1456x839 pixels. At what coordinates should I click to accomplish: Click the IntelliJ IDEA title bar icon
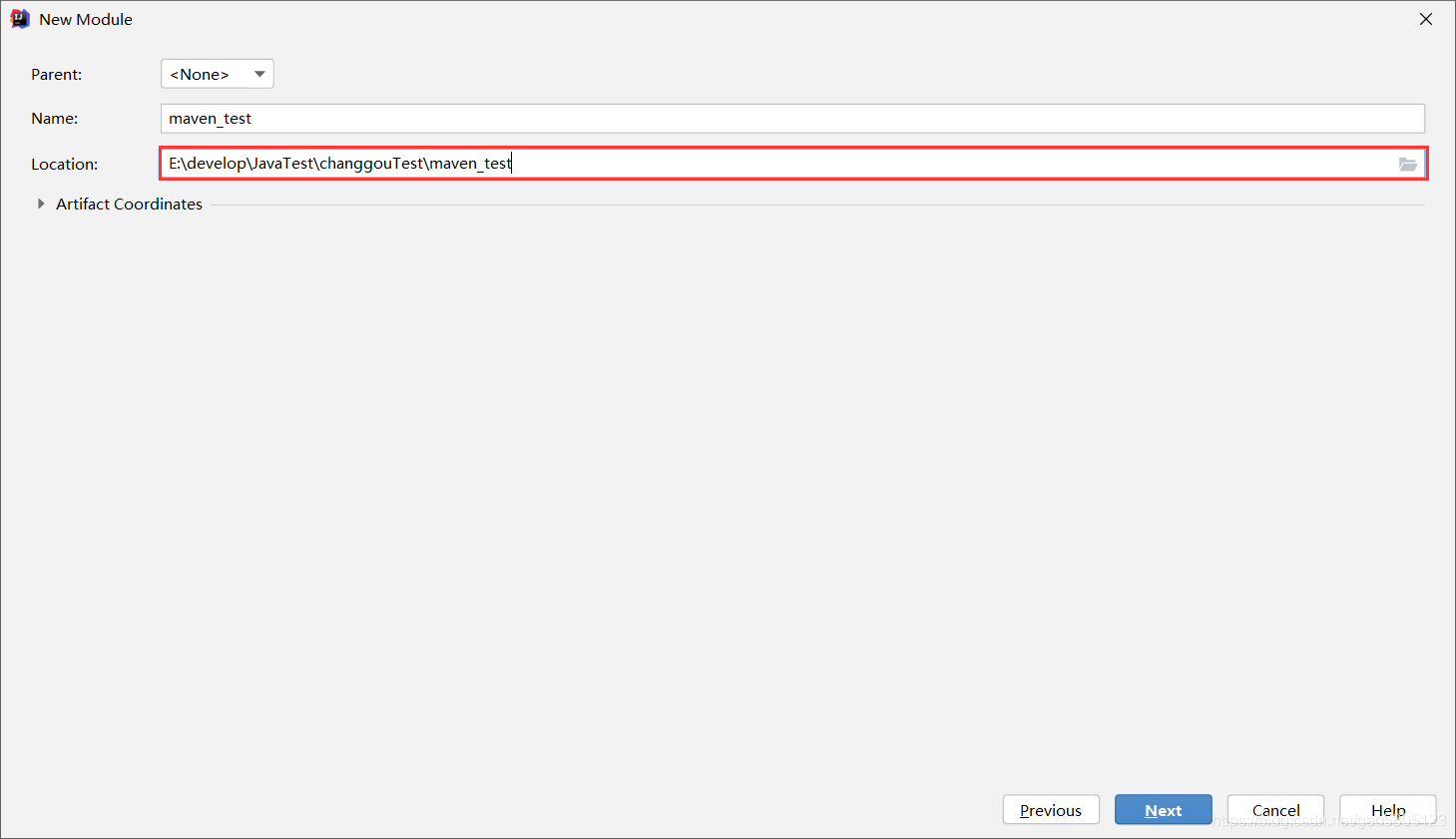point(20,19)
